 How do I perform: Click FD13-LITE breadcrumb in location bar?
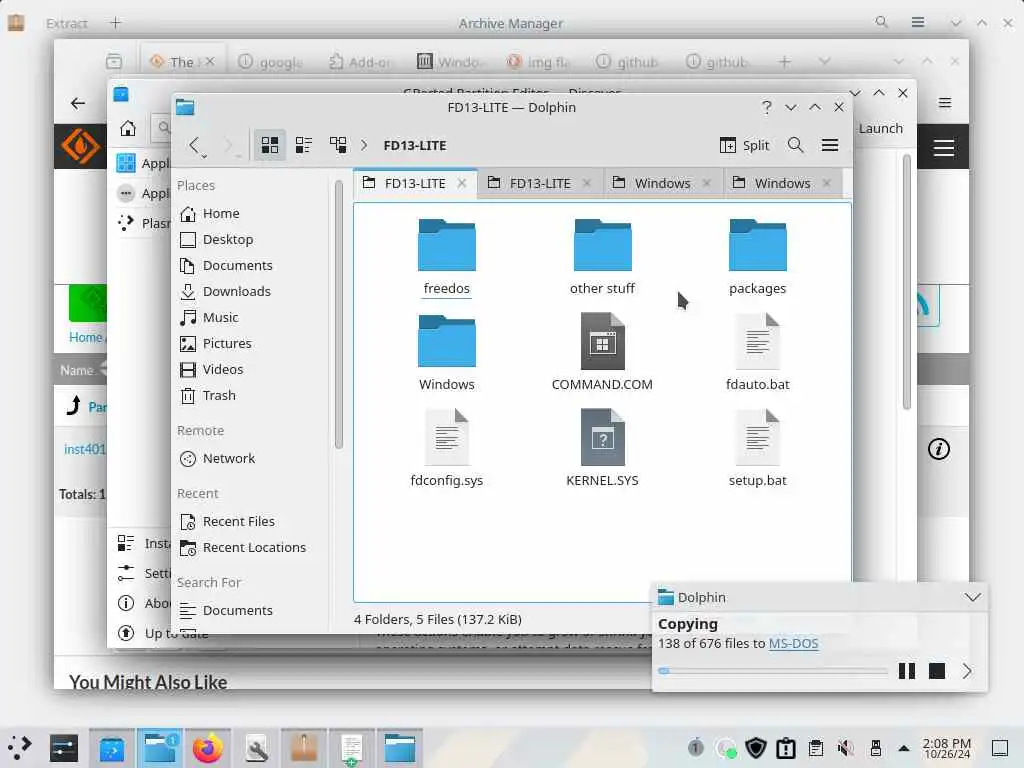point(415,146)
